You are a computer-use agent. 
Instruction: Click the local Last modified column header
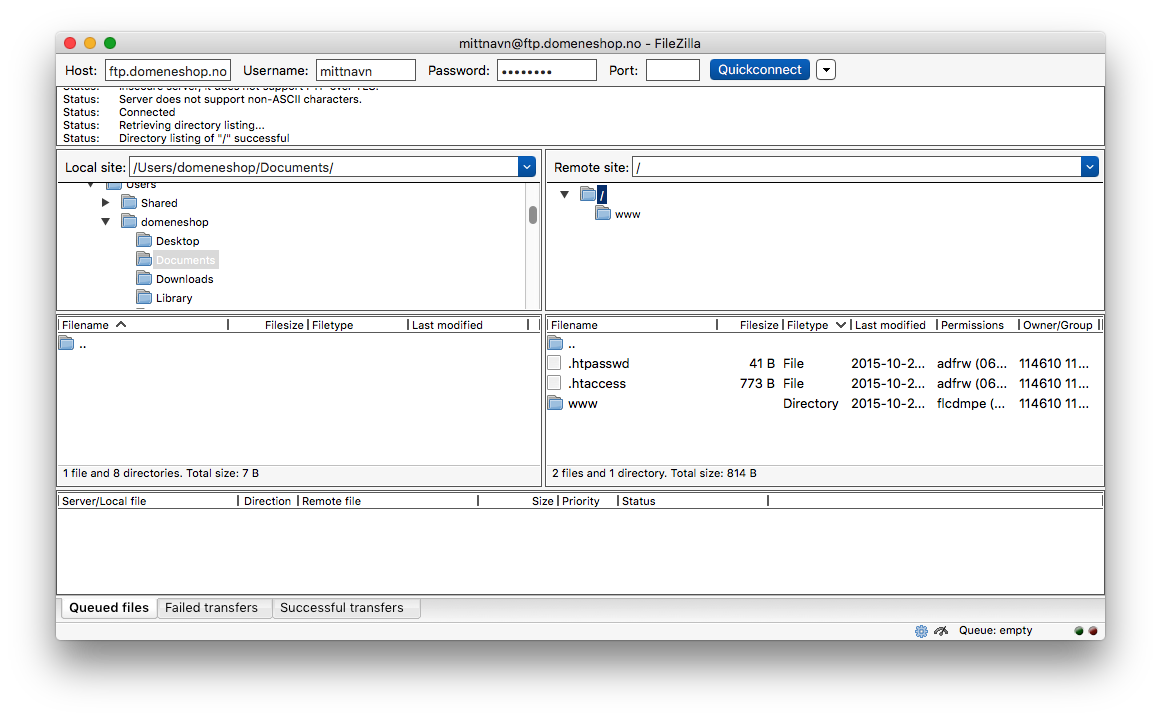[x=468, y=325]
